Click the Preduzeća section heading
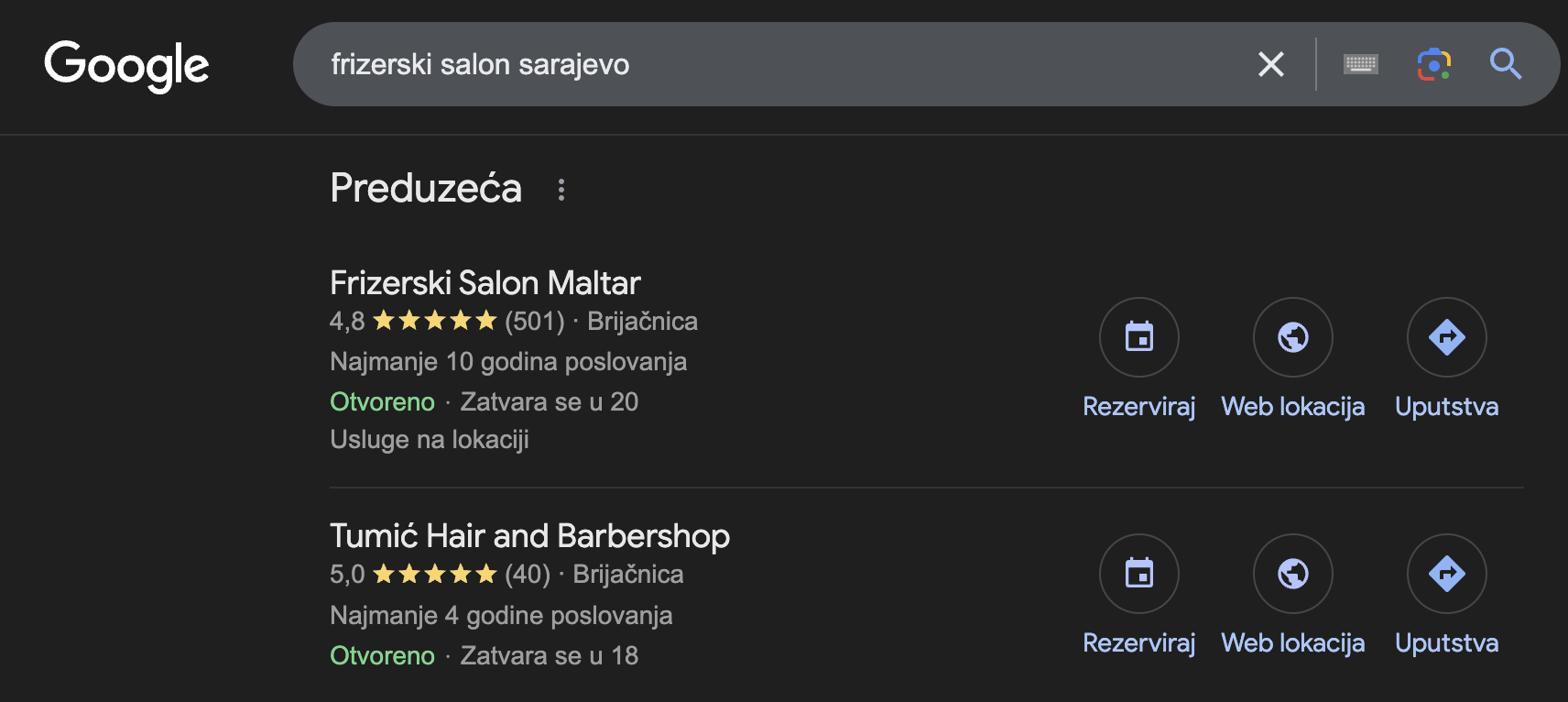 click(x=426, y=188)
